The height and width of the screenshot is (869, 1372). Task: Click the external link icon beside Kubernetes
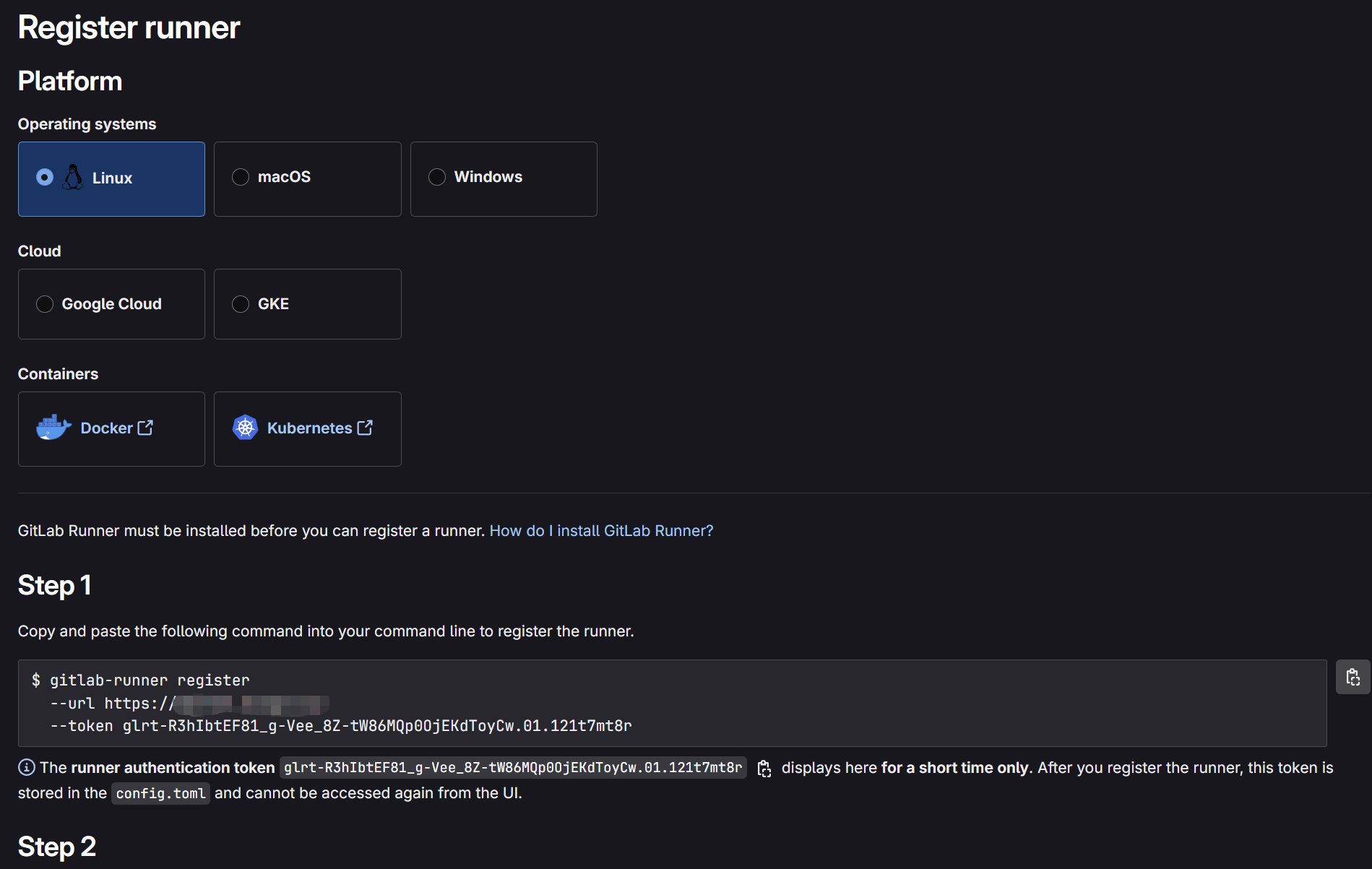(365, 428)
